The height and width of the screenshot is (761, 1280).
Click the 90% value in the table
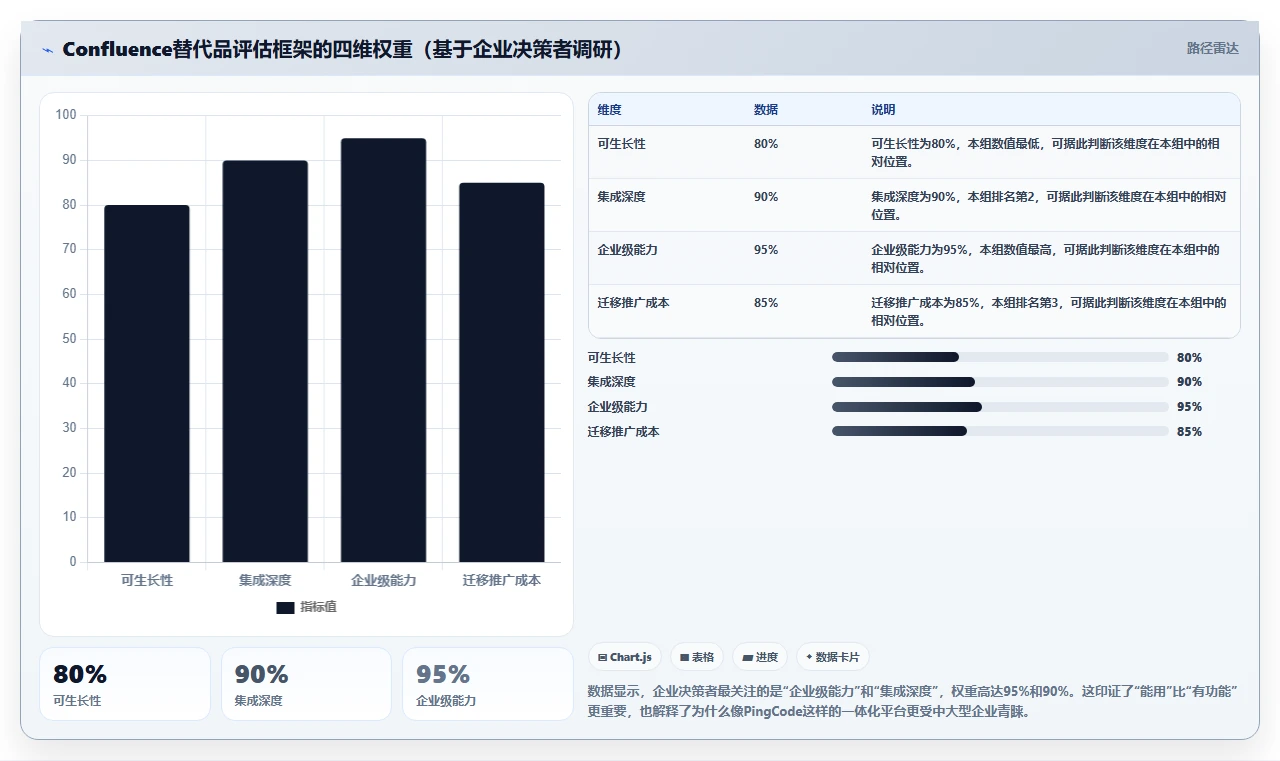766,197
